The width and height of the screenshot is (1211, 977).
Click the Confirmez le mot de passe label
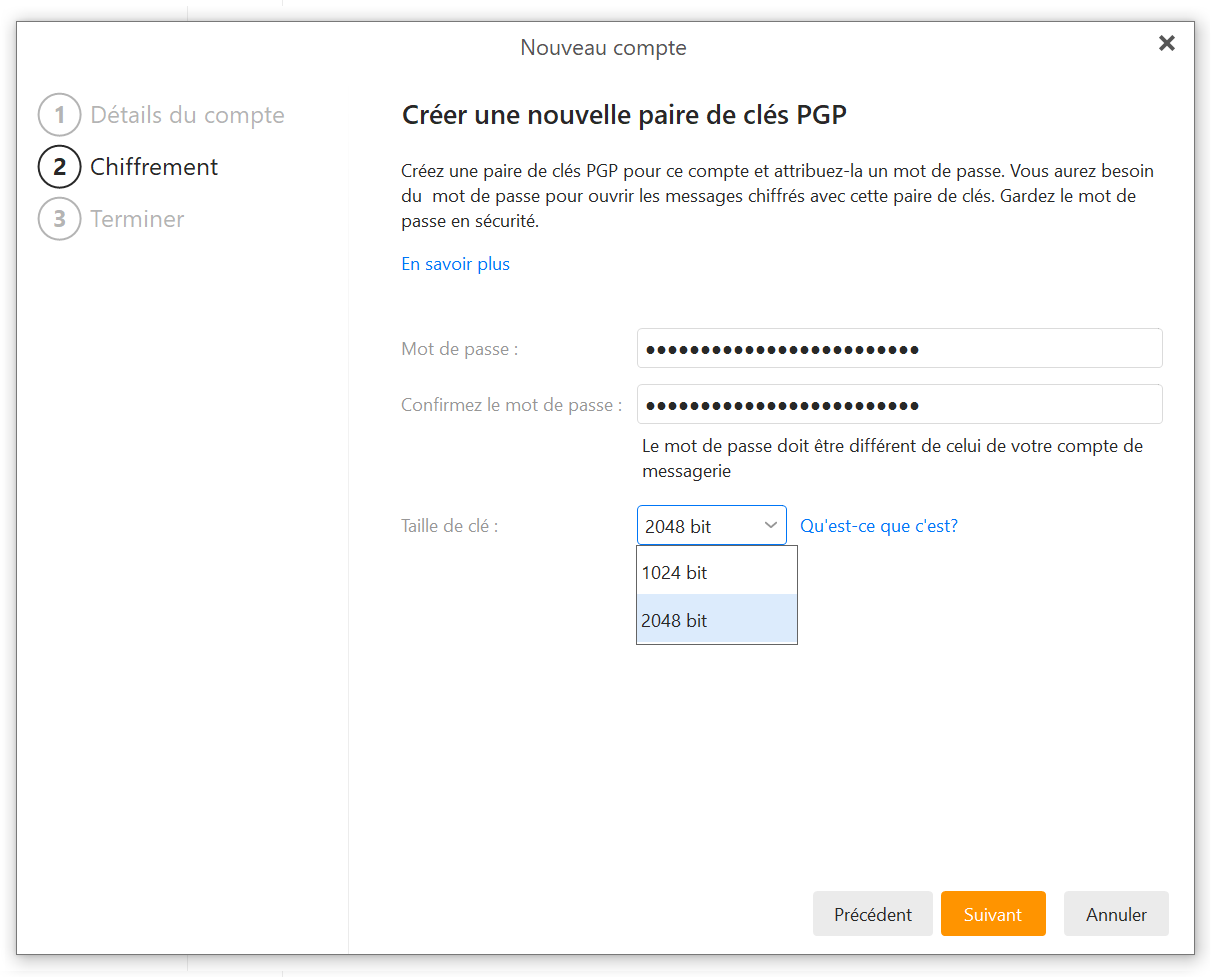pyautogui.click(x=511, y=405)
